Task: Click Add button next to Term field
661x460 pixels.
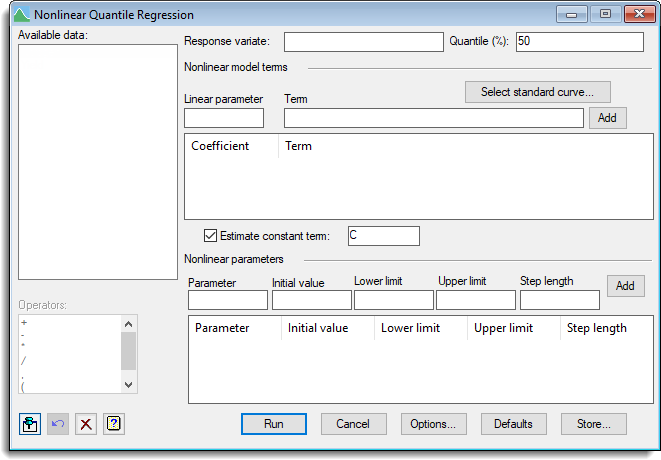Action: pyautogui.click(x=607, y=118)
